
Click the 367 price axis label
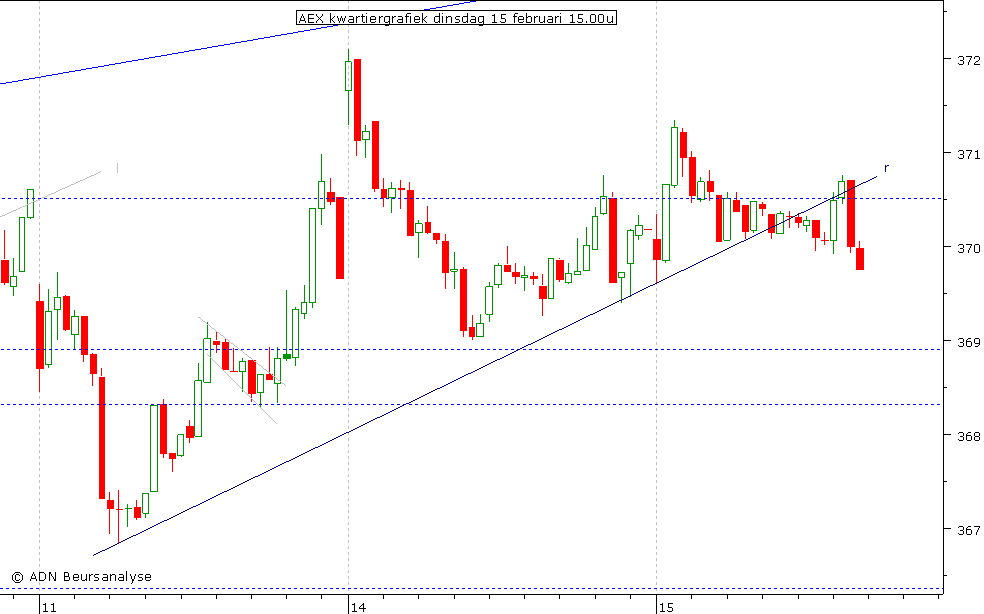[968, 531]
